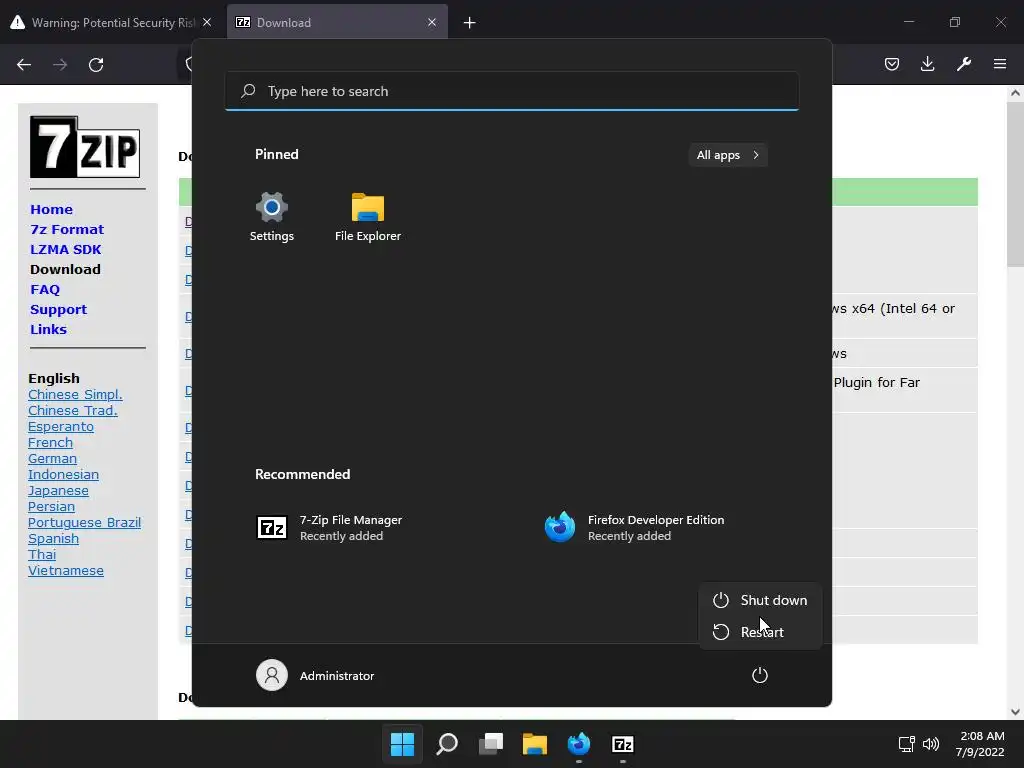Open LZMA SDK link
Screen dimensions: 1024x768
pos(65,249)
